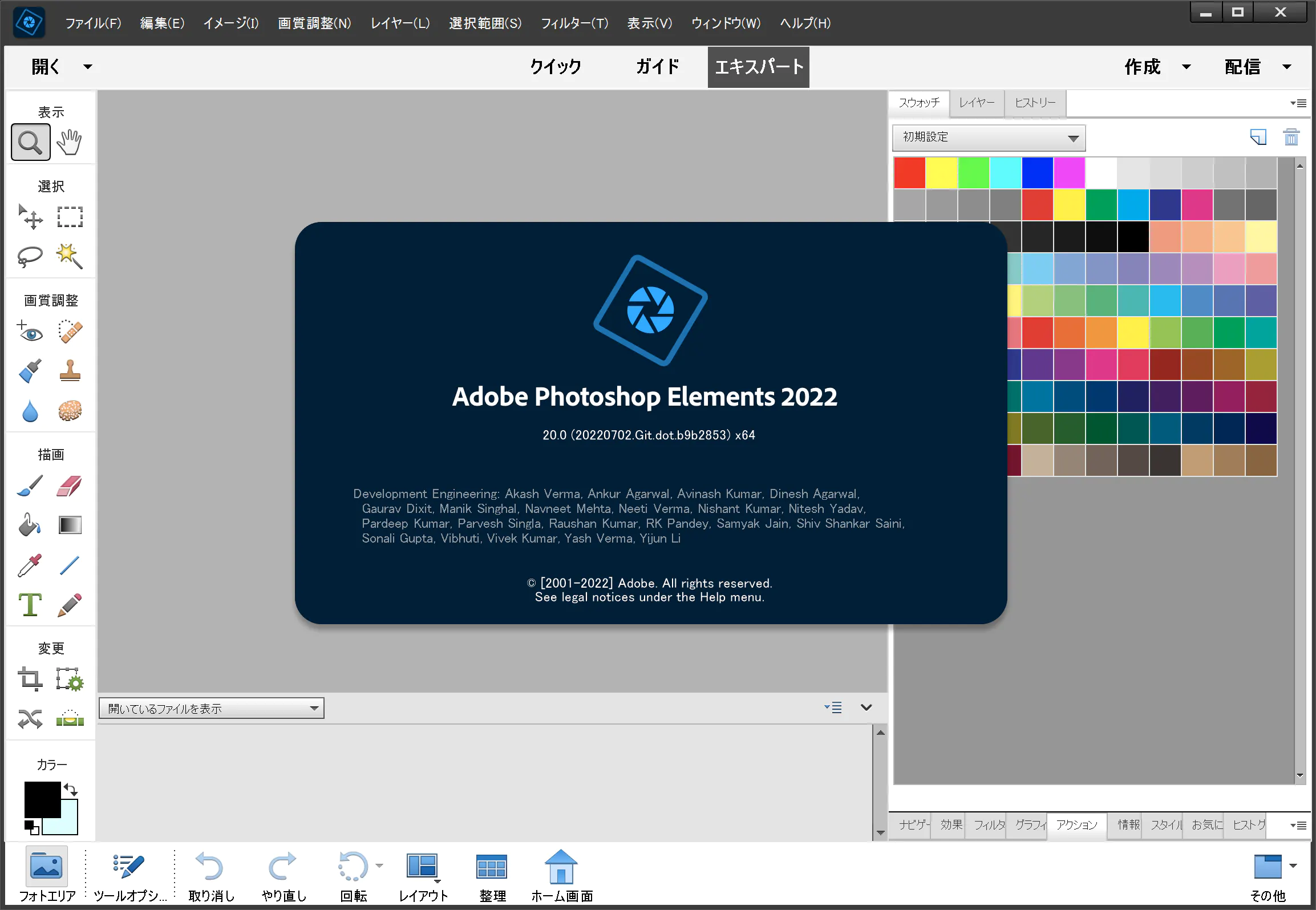
Task: Open the 開く dropdown arrow
Action: (x=88, y=67)
